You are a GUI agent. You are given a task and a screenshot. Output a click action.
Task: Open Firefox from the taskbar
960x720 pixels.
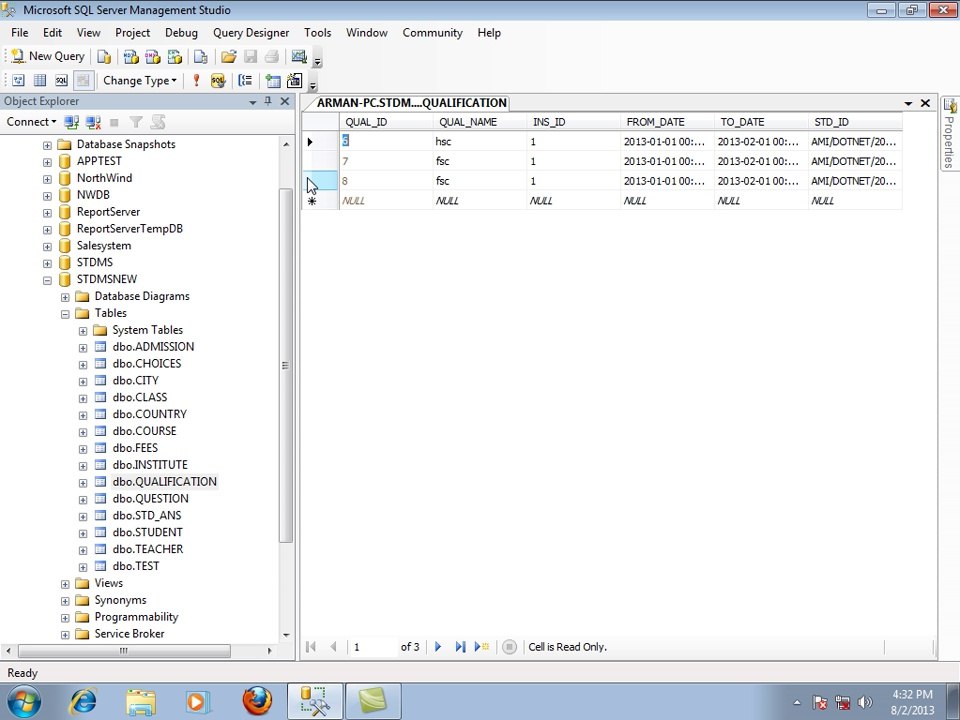point(257,700)
